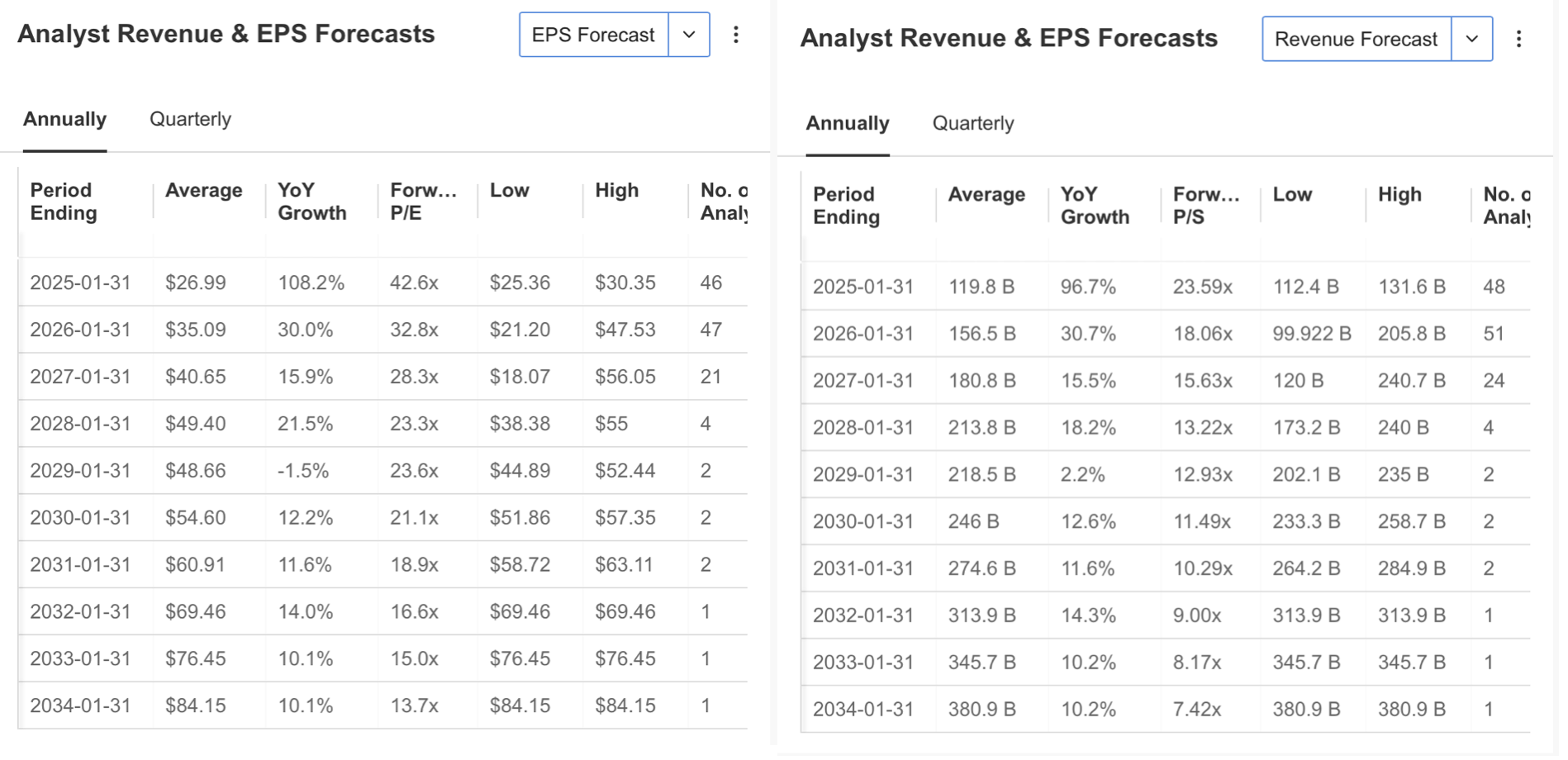Sort by YoY Growth in EPS table
The width and height of the screenshot is (1568, 760).
tap(311, 202)
